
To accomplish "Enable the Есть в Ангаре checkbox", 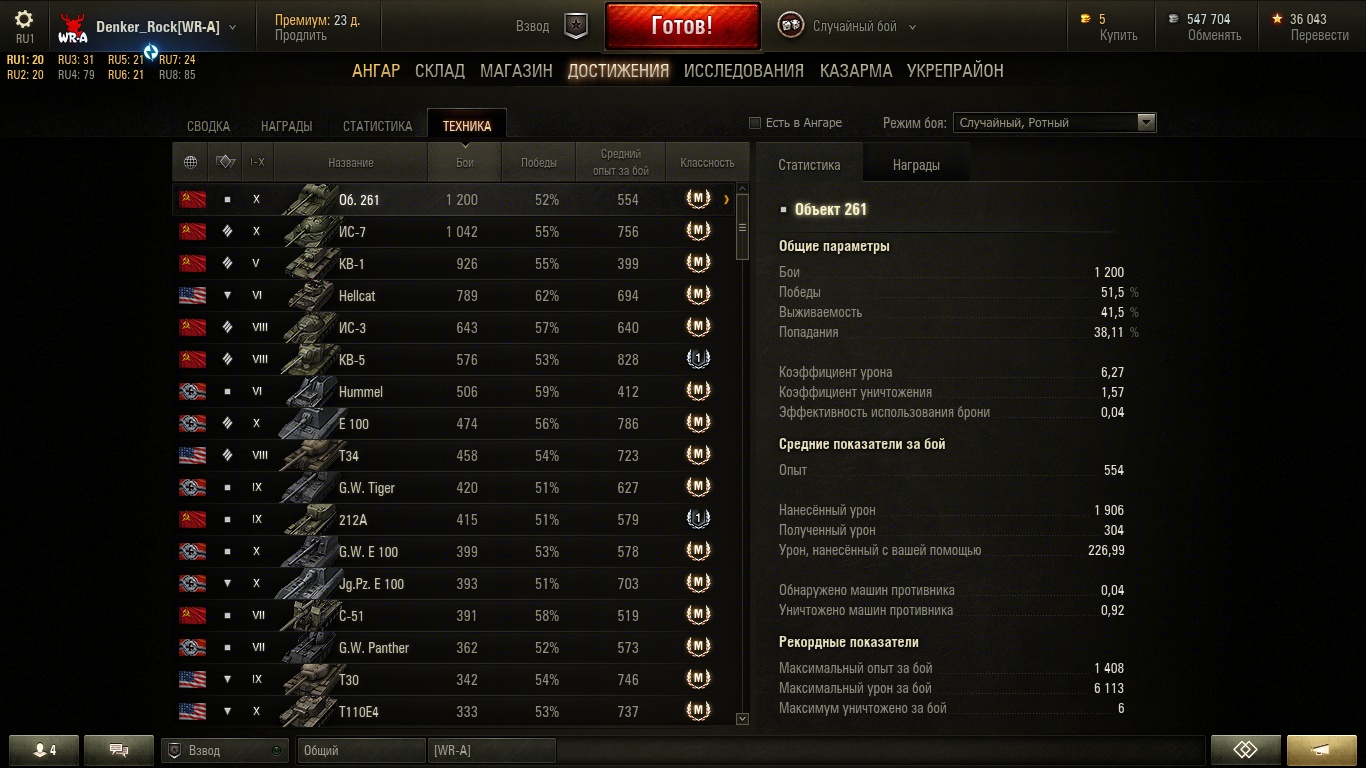I will pyautogui.click(x=755, y=123).
